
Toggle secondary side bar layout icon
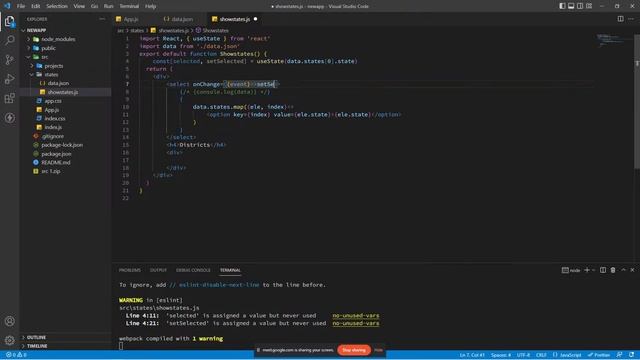point(580,6)
